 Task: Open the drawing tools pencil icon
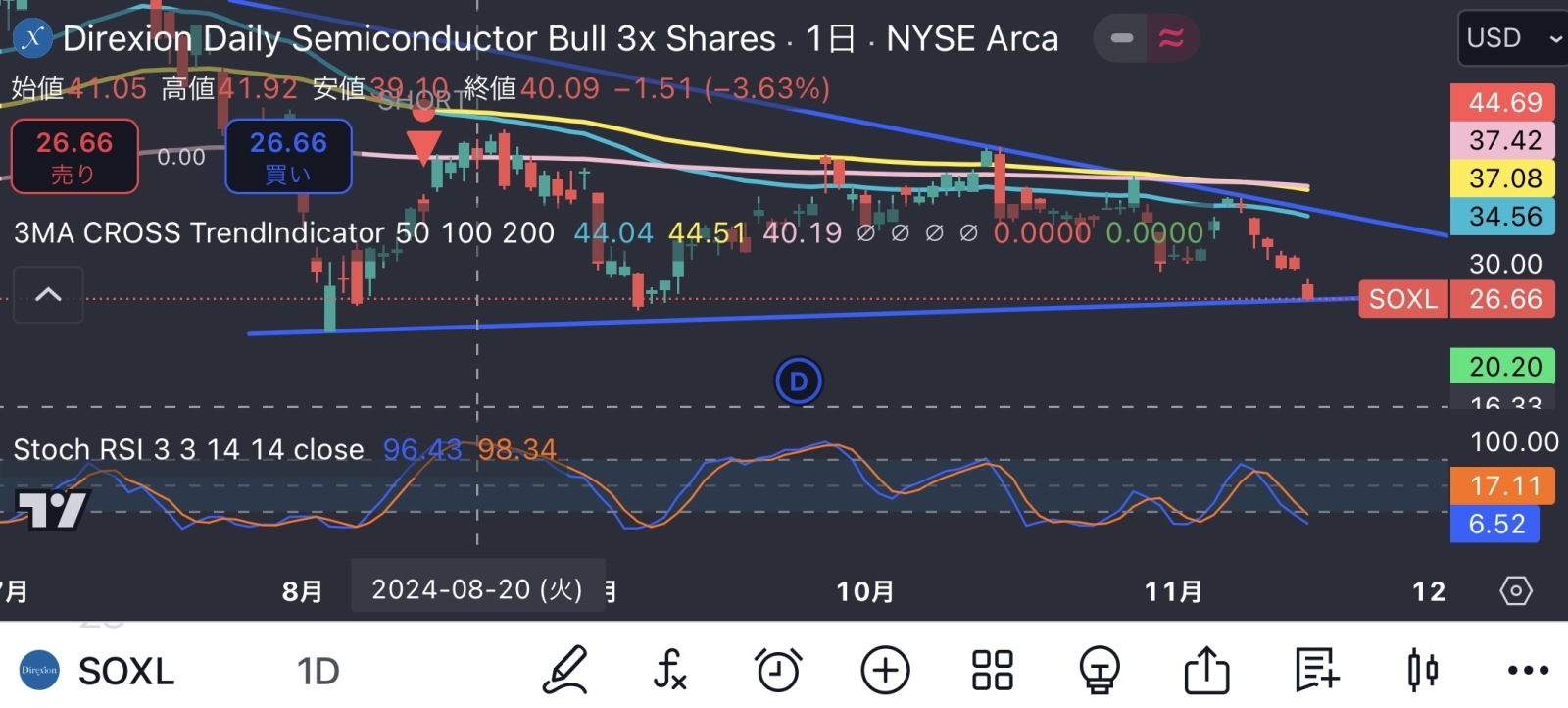click(565, 671)
